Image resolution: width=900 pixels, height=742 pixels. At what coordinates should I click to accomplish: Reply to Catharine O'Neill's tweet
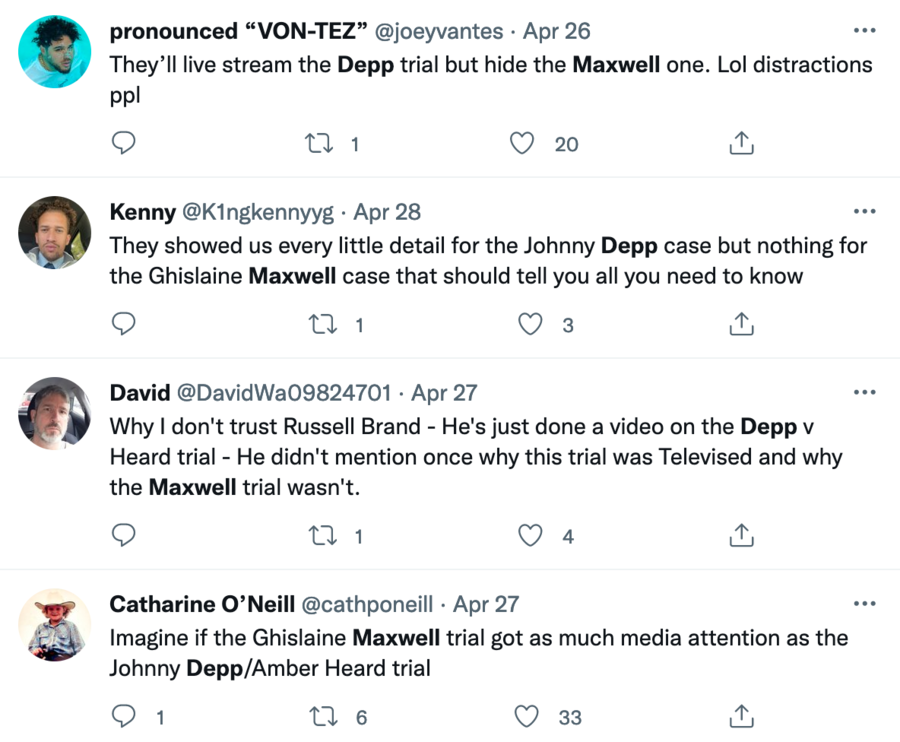pyautogui.click(x=123, y=716)
